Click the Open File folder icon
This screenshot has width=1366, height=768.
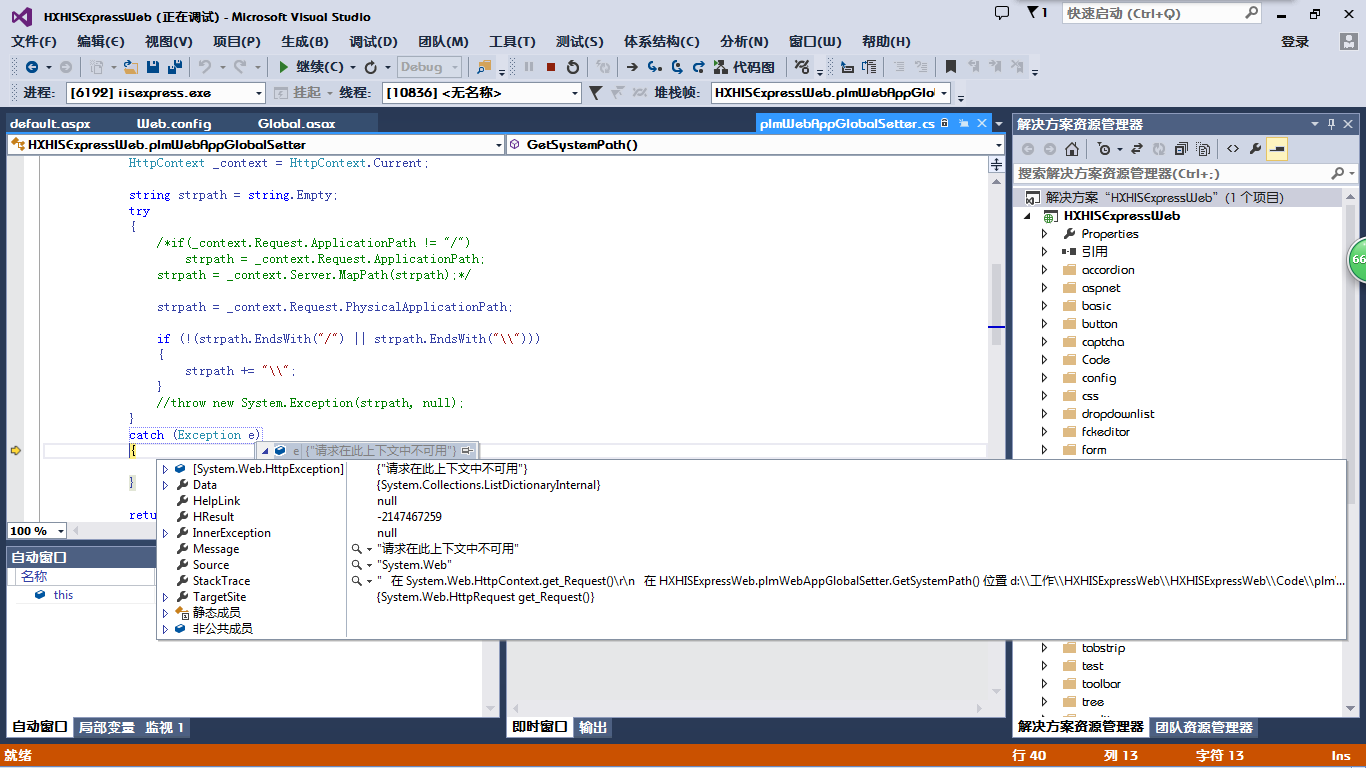[x=131, y=67]
